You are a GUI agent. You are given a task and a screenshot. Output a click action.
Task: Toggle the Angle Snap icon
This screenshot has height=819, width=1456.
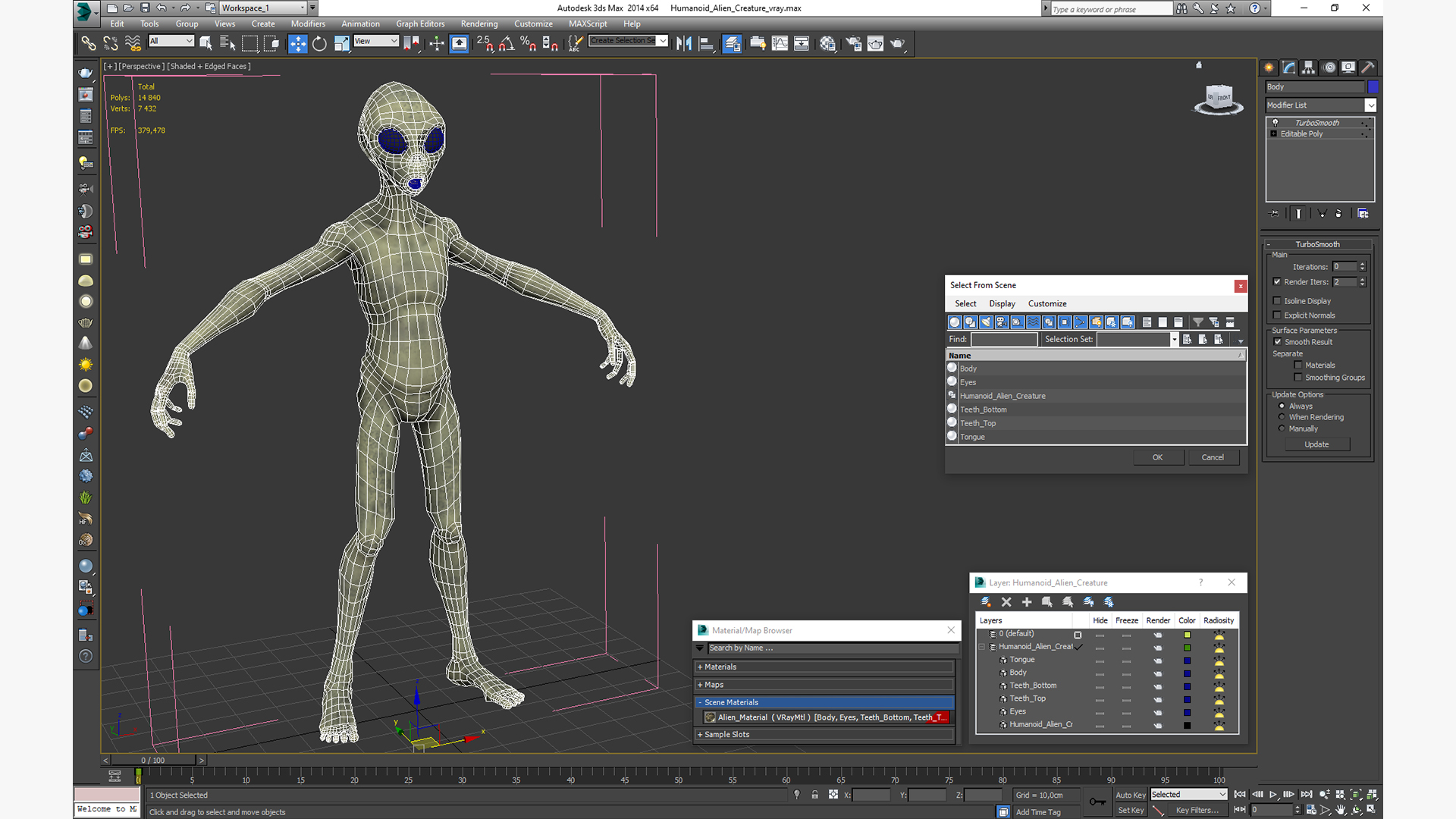click(507, 43)
